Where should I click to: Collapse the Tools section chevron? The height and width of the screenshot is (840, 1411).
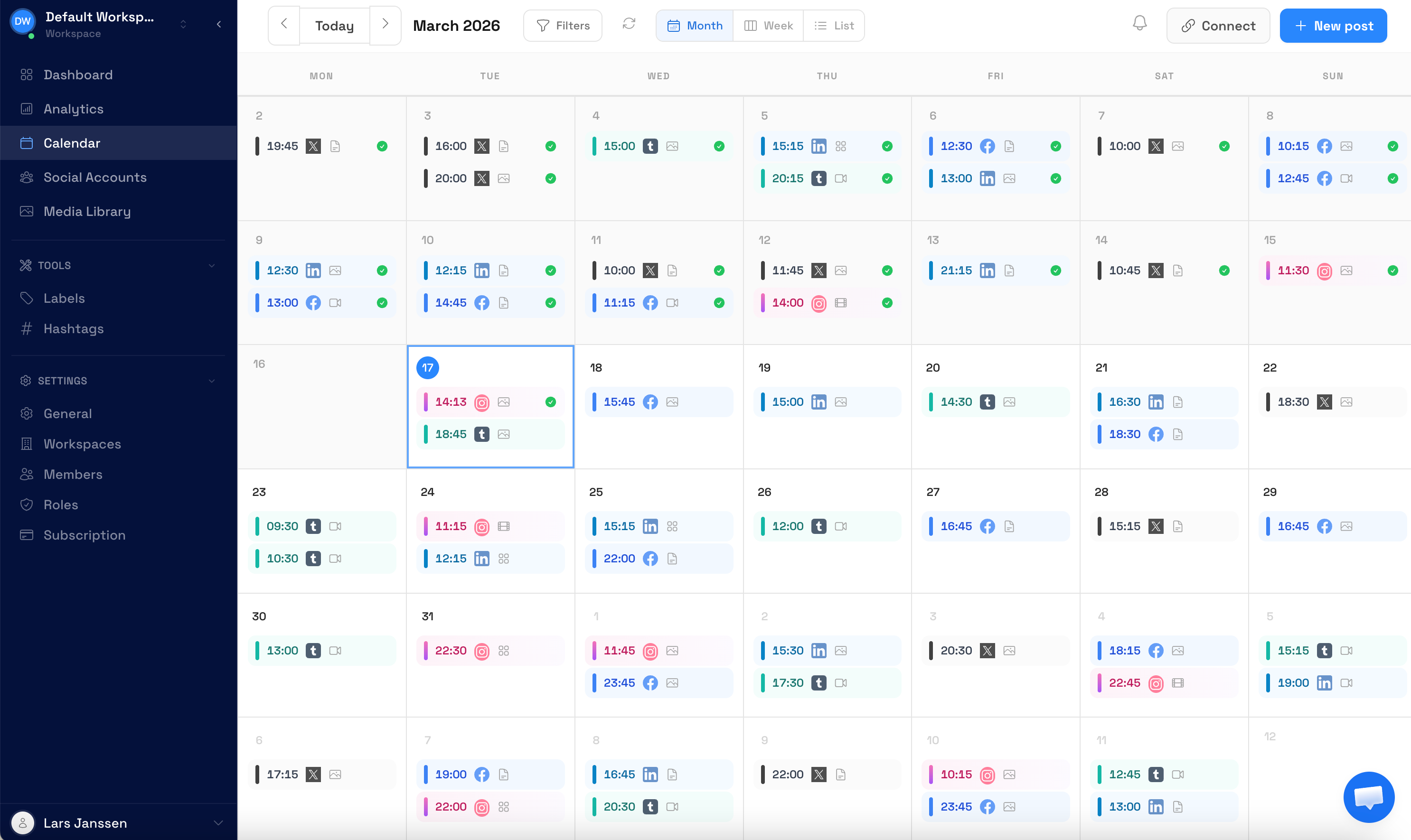point(212,265)
